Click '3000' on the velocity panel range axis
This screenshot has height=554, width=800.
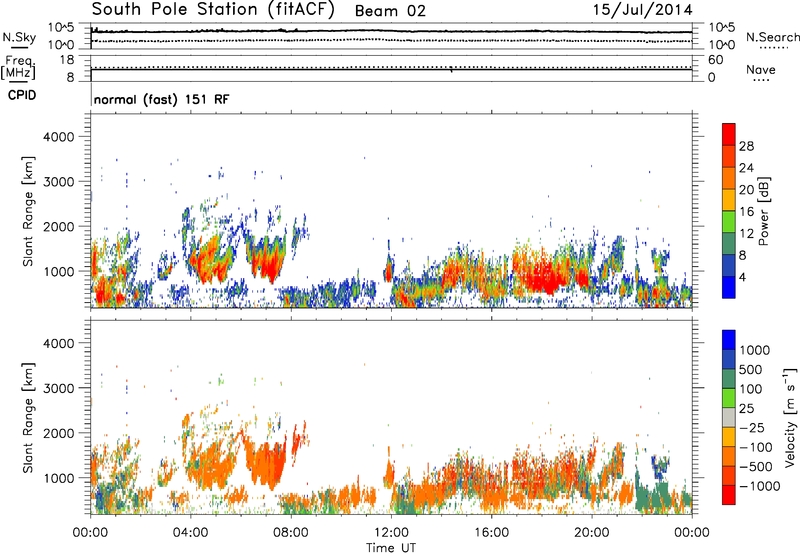58,388
